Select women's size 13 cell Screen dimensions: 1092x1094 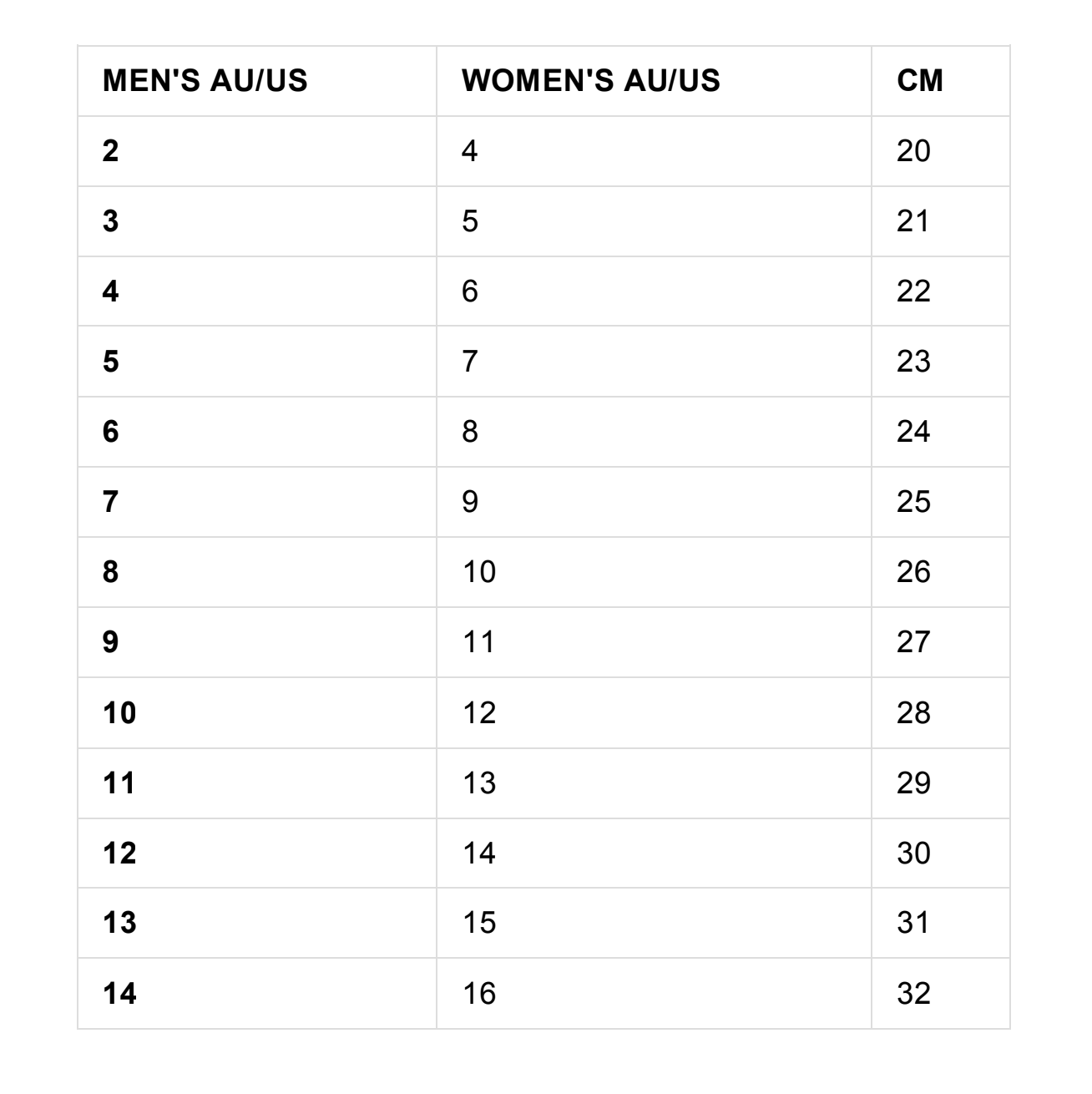coord(479,783)
